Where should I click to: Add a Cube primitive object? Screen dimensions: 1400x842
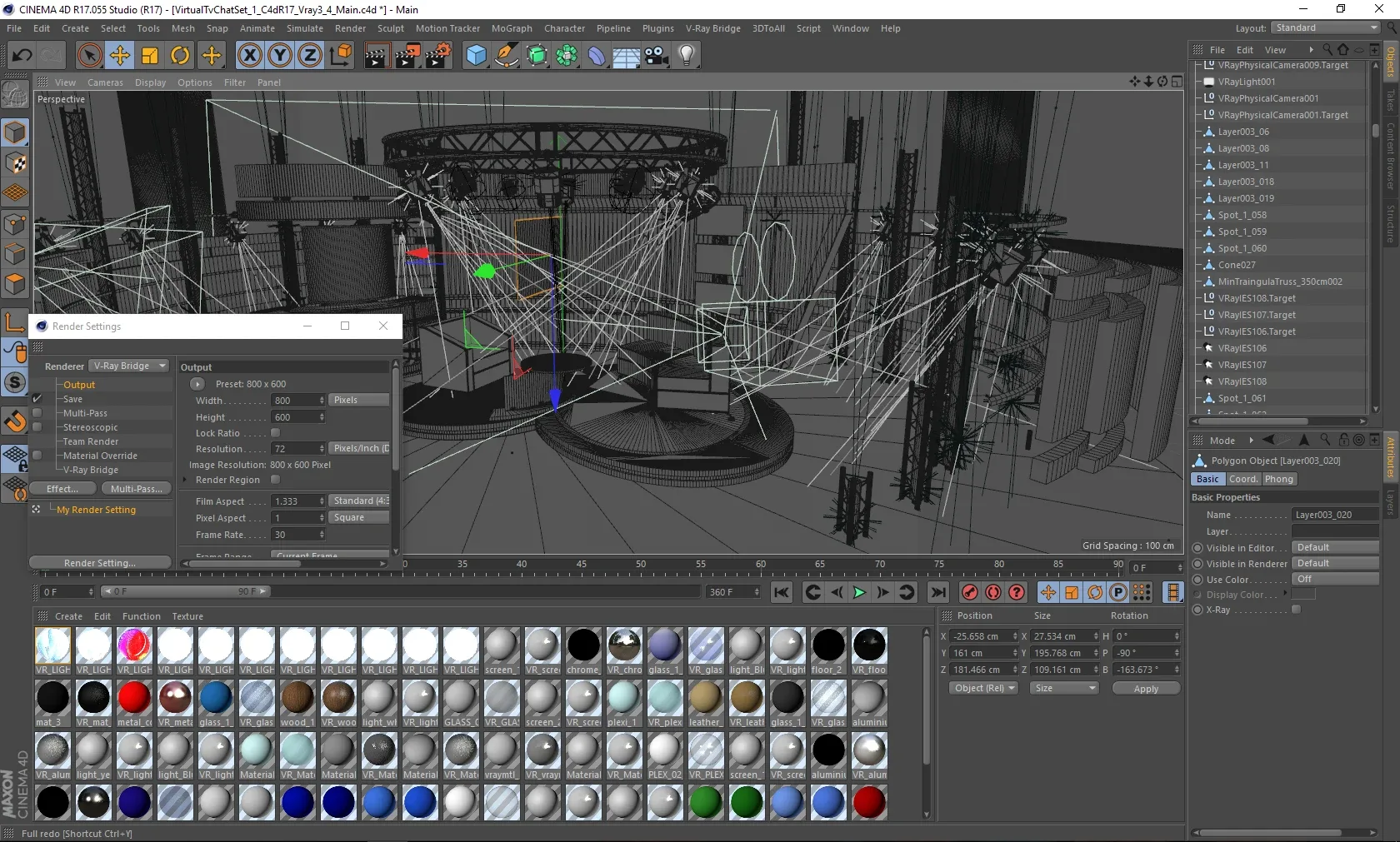(476, 56)
